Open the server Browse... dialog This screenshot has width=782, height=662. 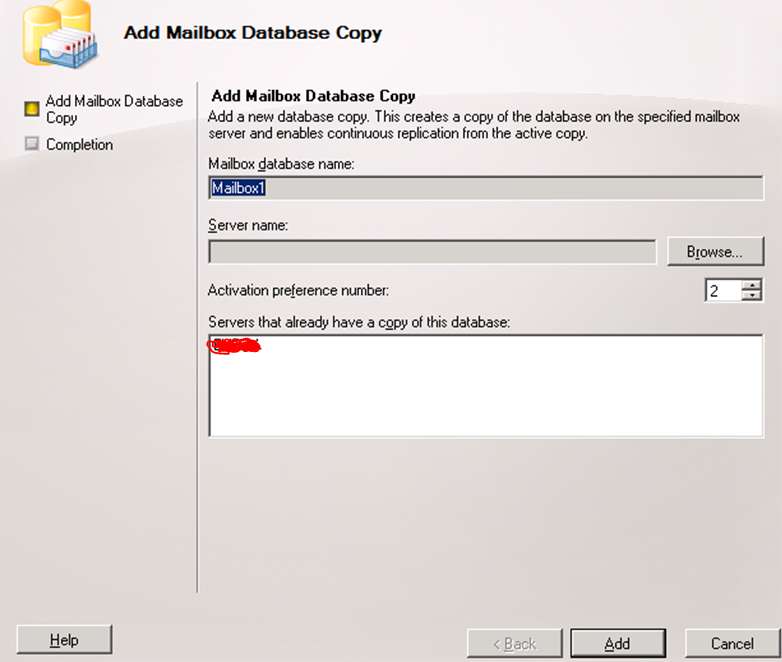coord(715,251)
